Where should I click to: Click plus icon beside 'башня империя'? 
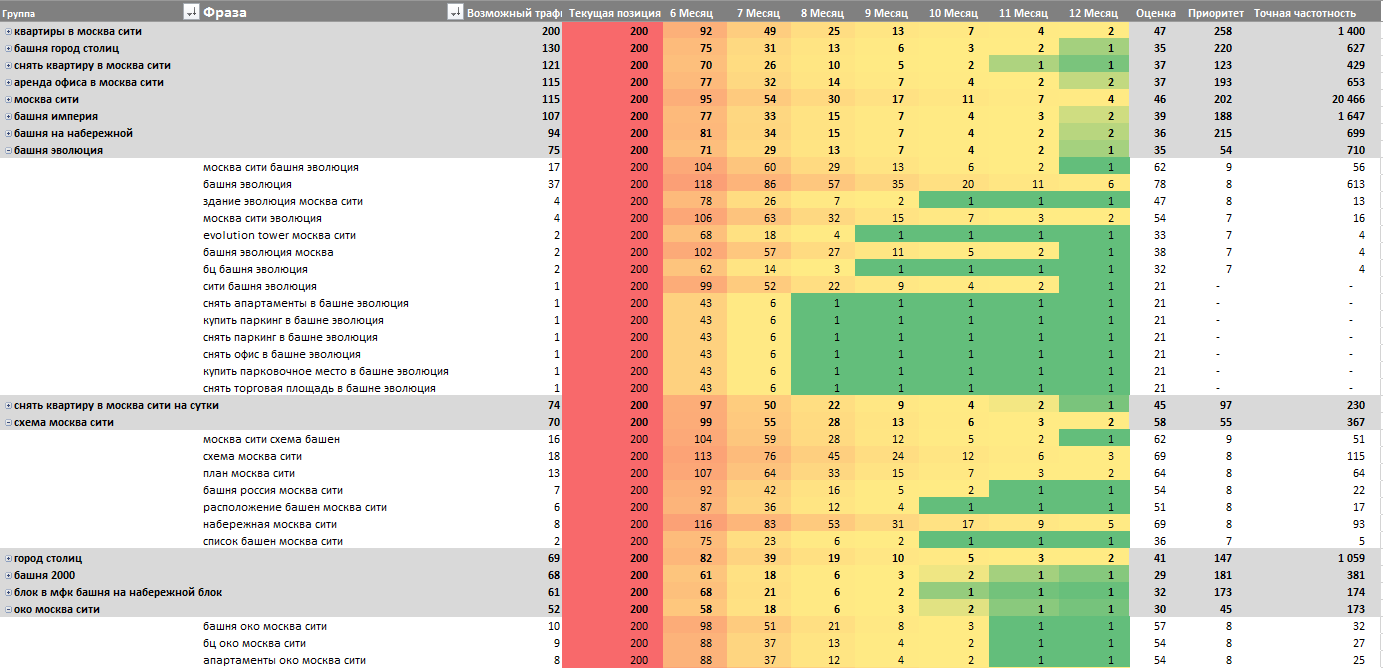coord(8,117)
